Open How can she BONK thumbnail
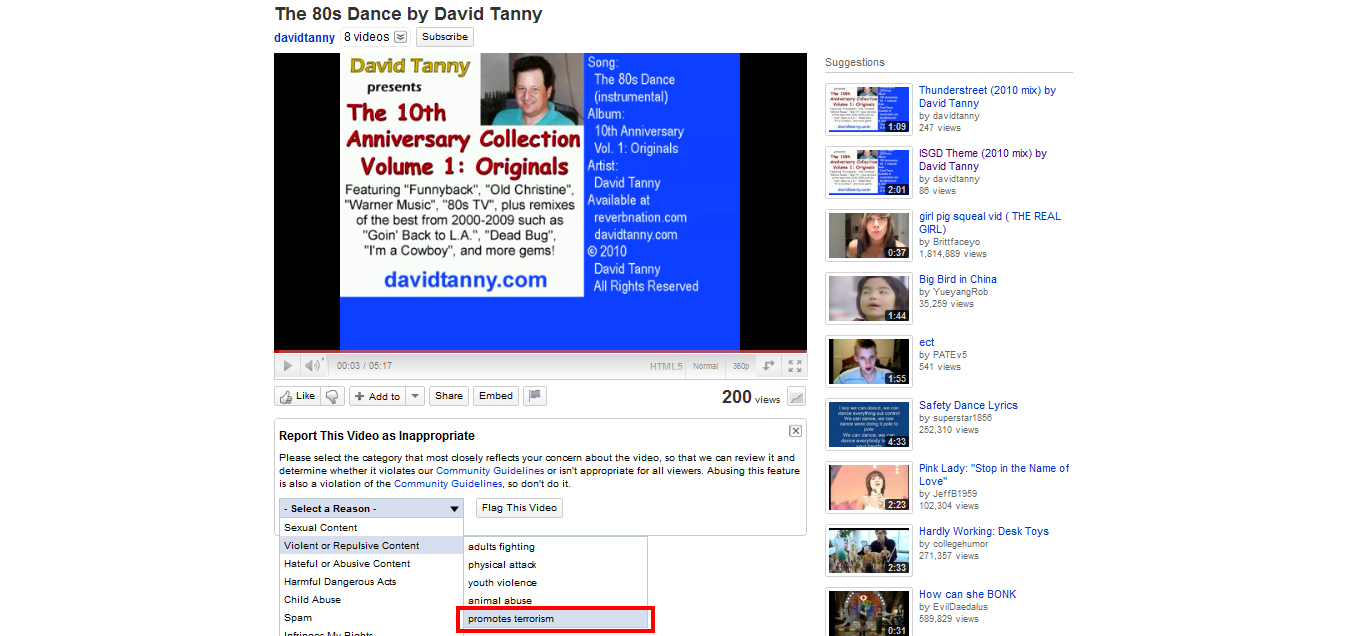Screen dimensions: 1349x636 (869, 612)
